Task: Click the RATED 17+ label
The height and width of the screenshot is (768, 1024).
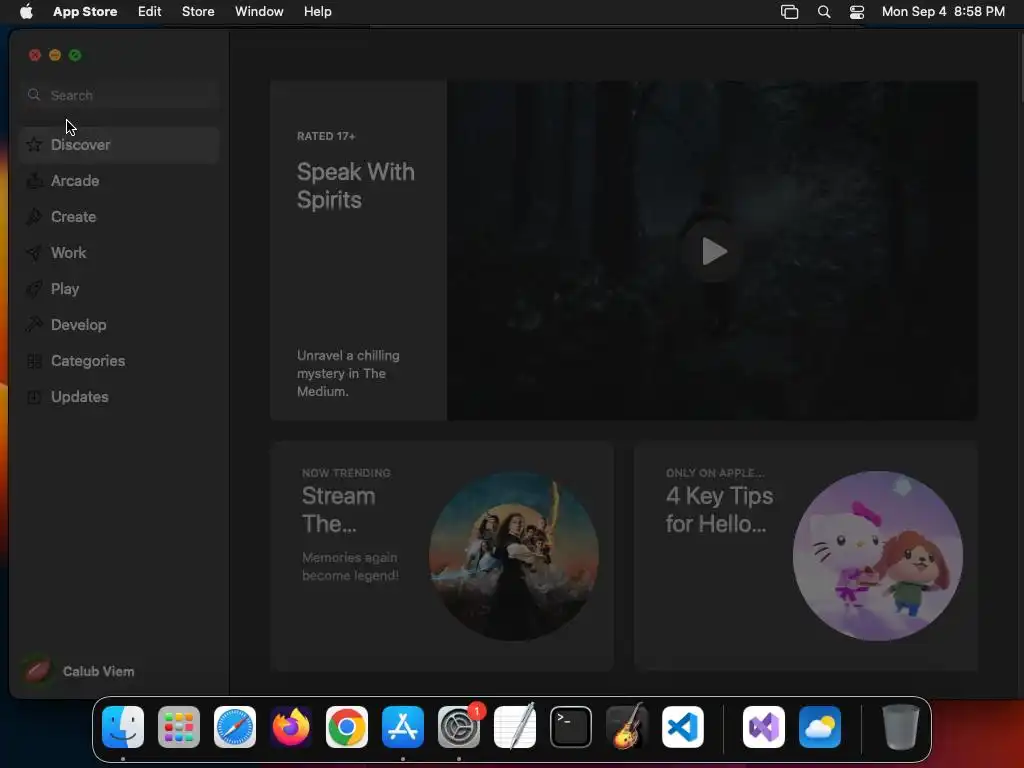Action: click(326, 136)
